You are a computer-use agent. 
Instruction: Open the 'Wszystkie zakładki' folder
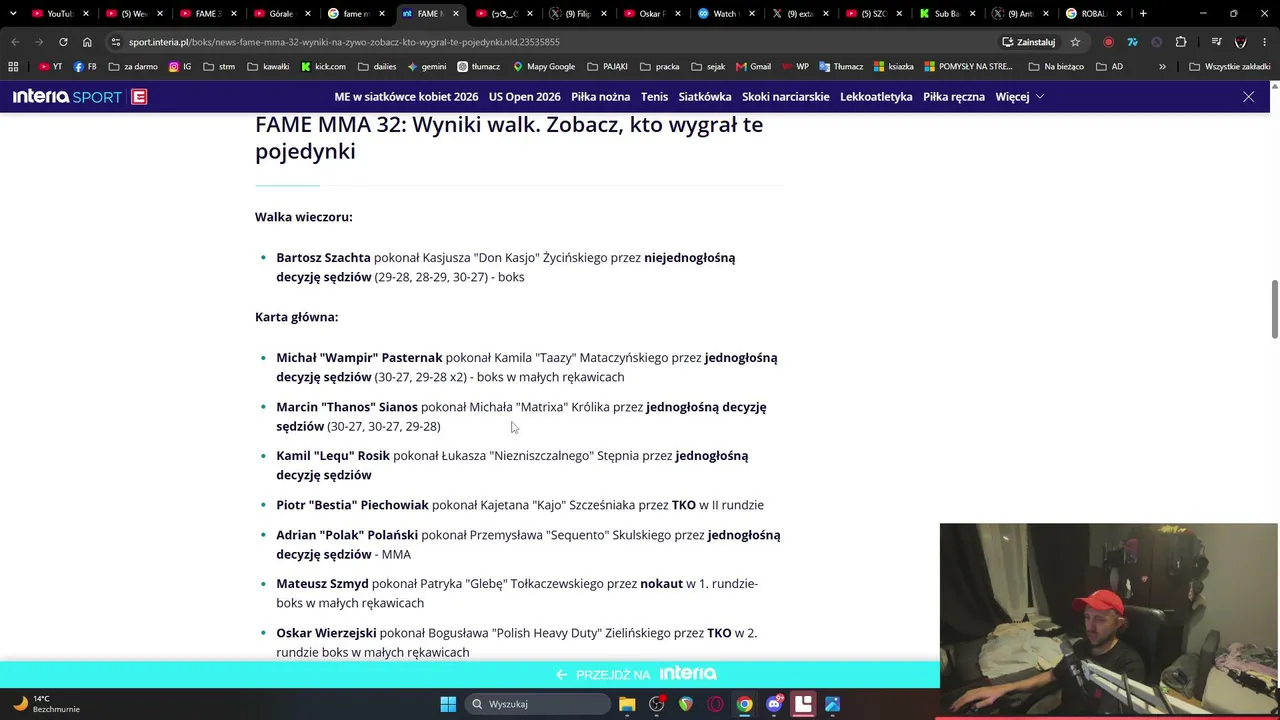(x=1229, y=67)
